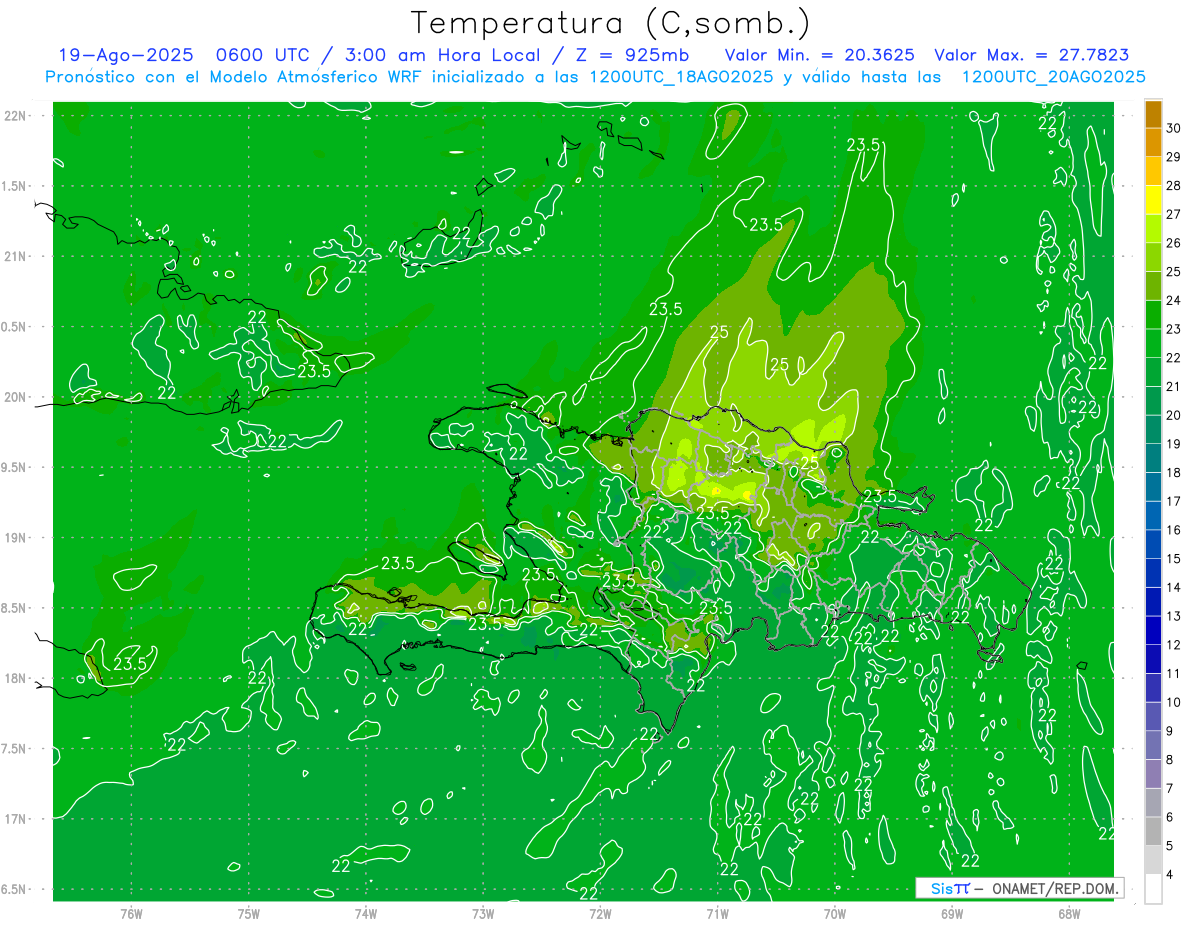Image resolution: width=1200 pixels, height=927 pixels.
Task: Click the longitude axis label '76W'
Action: pyautogui.click(x=131, y=914)
